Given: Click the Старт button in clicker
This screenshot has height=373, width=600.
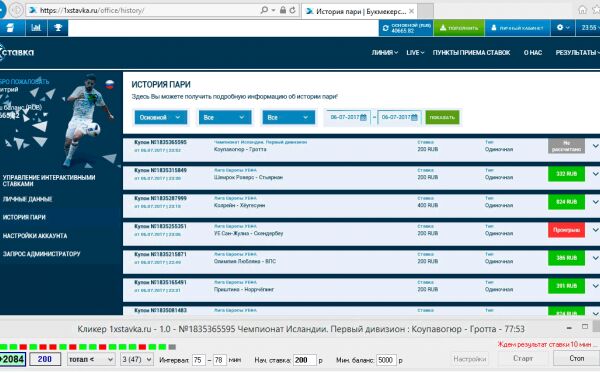Looking at the screenshot, I should 523,358.
